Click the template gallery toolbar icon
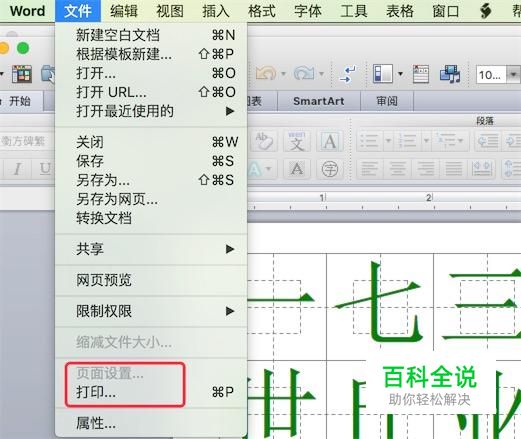 pyautogui.click(x=22, y=74)
